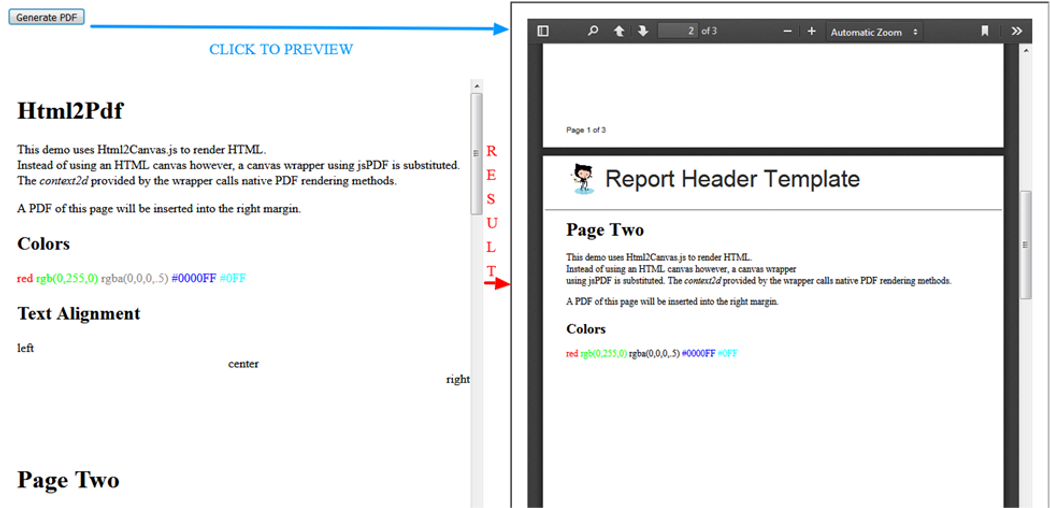1050x508 pixels.
Task: Click the Html2Pdf heading in left pane
Action: click(x=70, y=110)
